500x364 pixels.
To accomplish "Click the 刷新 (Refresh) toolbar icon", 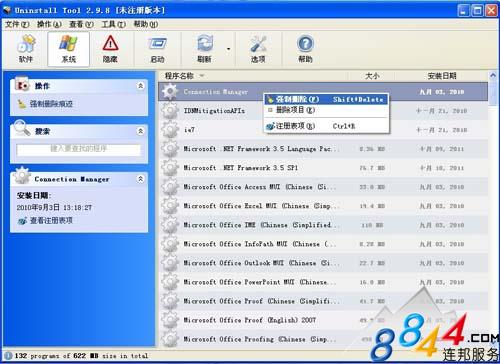I will pyautogui.click(x=204, y=49).
